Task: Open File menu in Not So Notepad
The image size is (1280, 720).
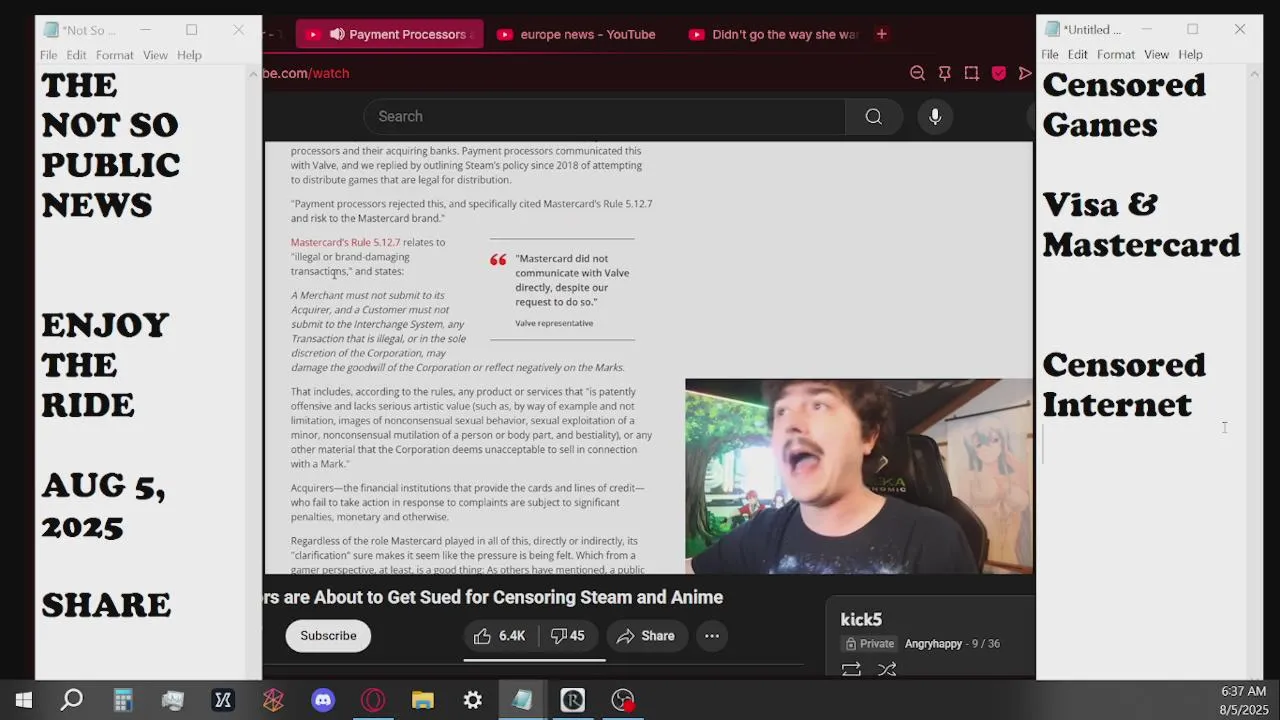Action: point(48,55)
